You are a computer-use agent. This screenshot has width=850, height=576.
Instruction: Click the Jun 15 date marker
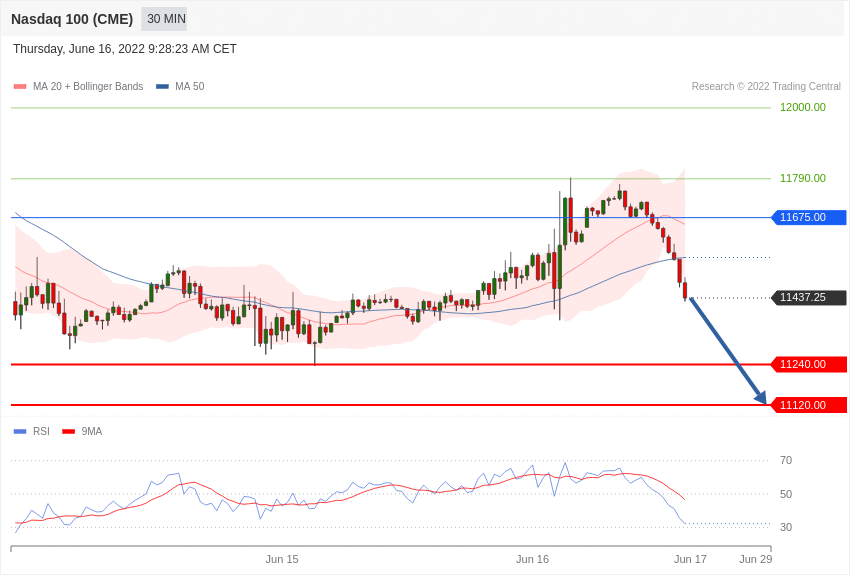(x=282, y=559)
